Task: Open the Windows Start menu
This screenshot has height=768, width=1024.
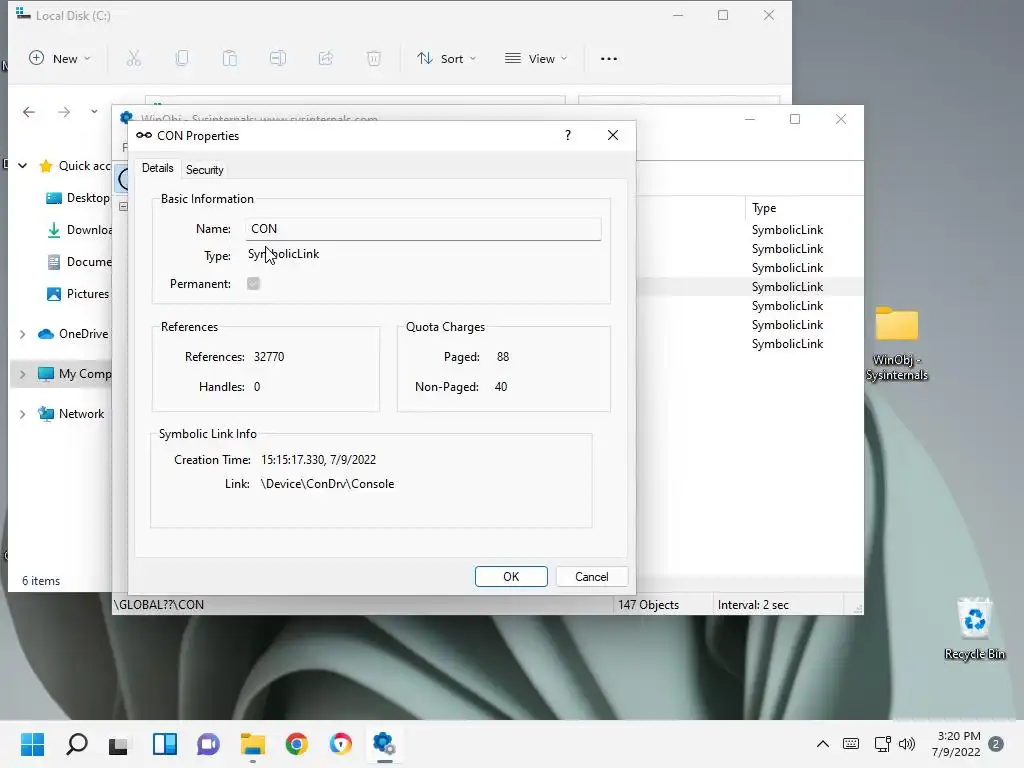Action: point(32,744)
